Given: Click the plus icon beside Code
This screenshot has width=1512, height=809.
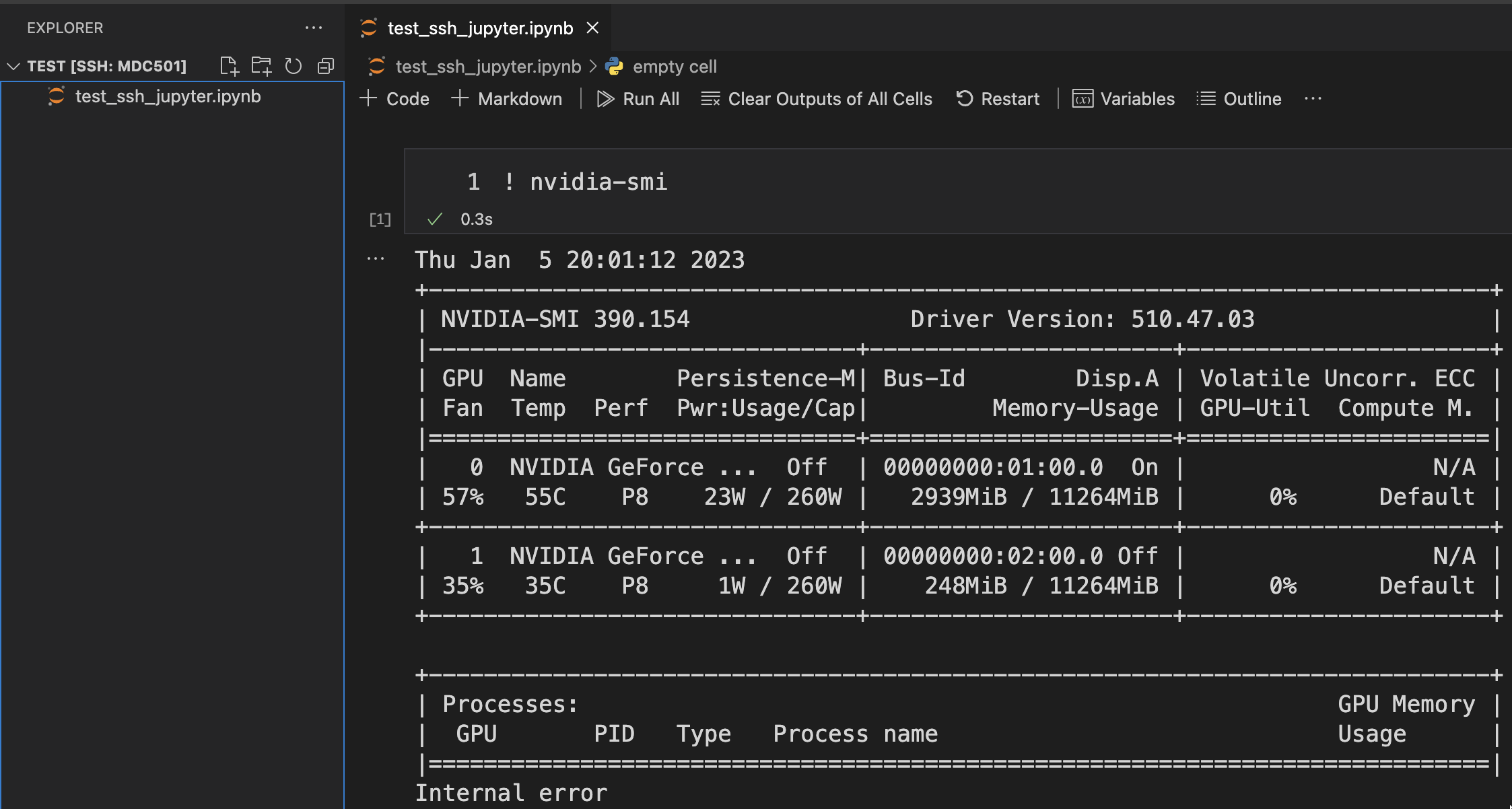Looking at the screenshot, I should 368,98.
